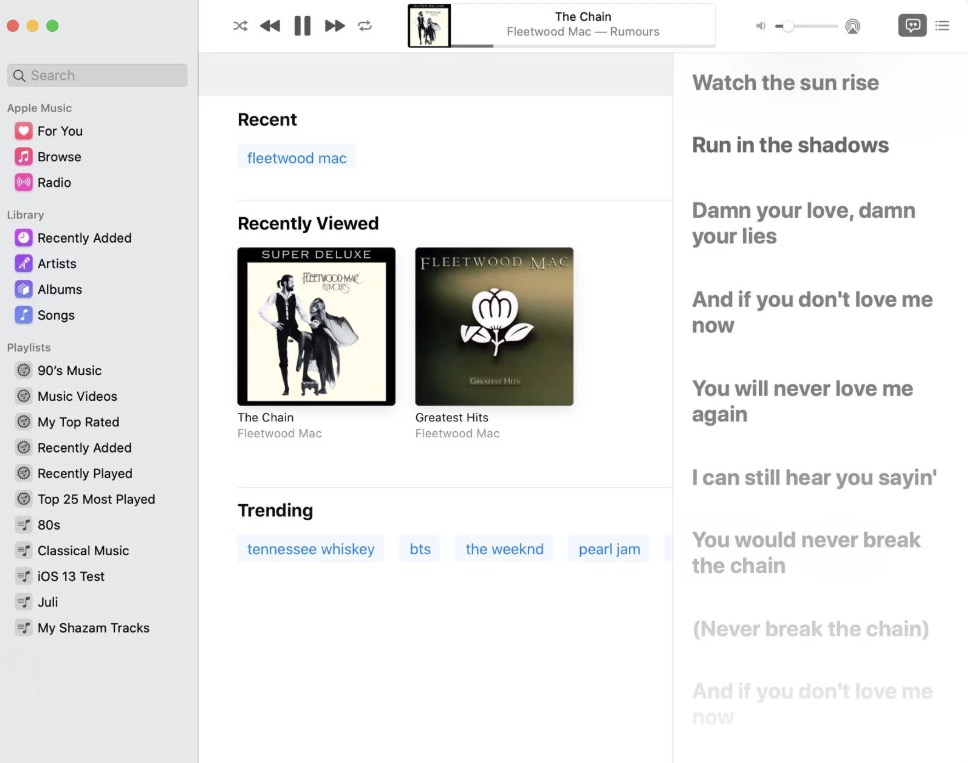The height and width of the screenshot is (763, 968).
Task: Click the AirPlay output icon
Action: point(853,27)
